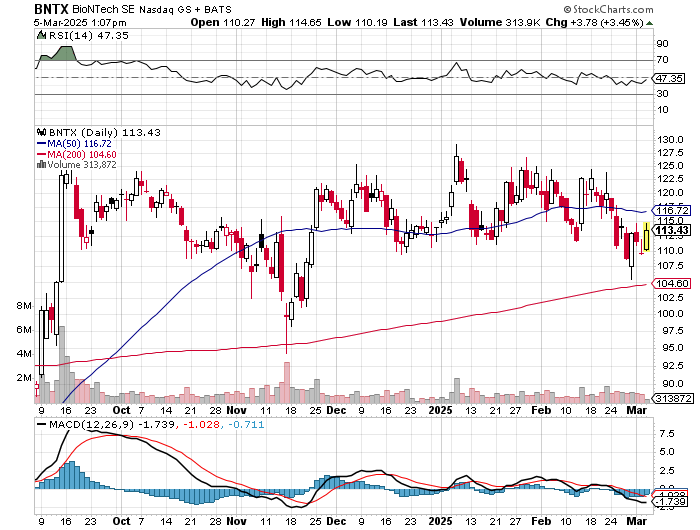Click the -1.739 tag on the MACD axis
700x530 pixels.
tap(671, 501)
